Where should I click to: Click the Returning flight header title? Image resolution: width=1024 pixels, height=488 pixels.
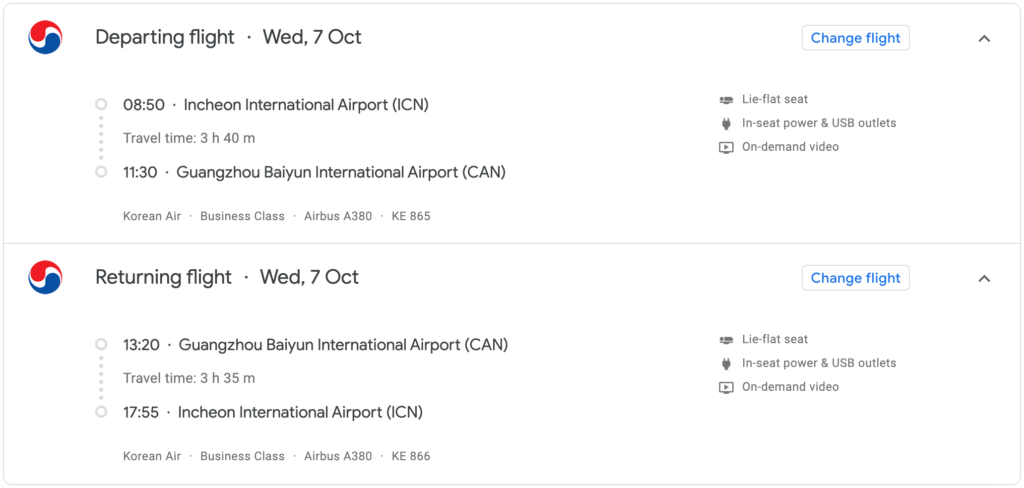pyautogui.click(x=163, y=277)
